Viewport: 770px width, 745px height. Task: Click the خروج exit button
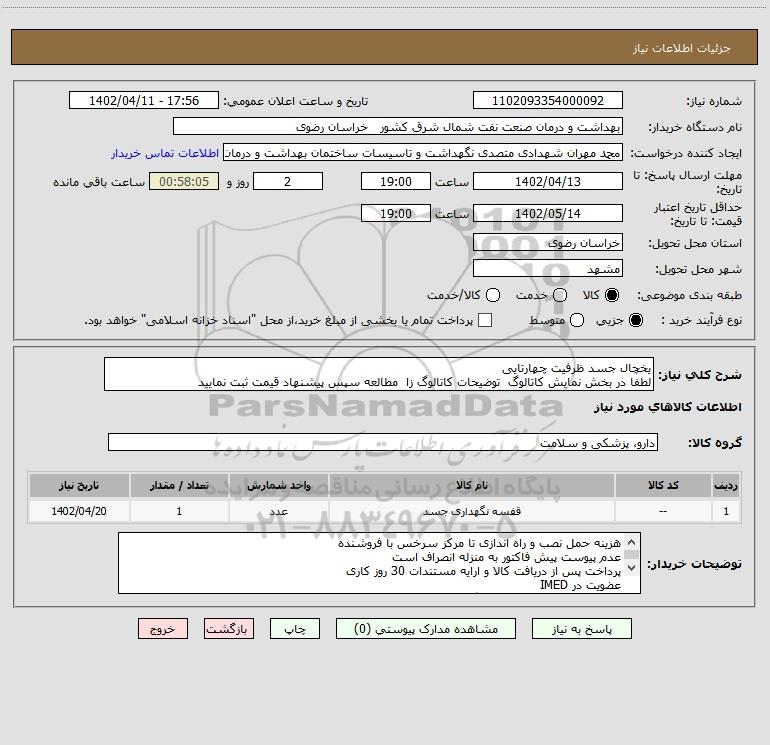click(163, 629)
